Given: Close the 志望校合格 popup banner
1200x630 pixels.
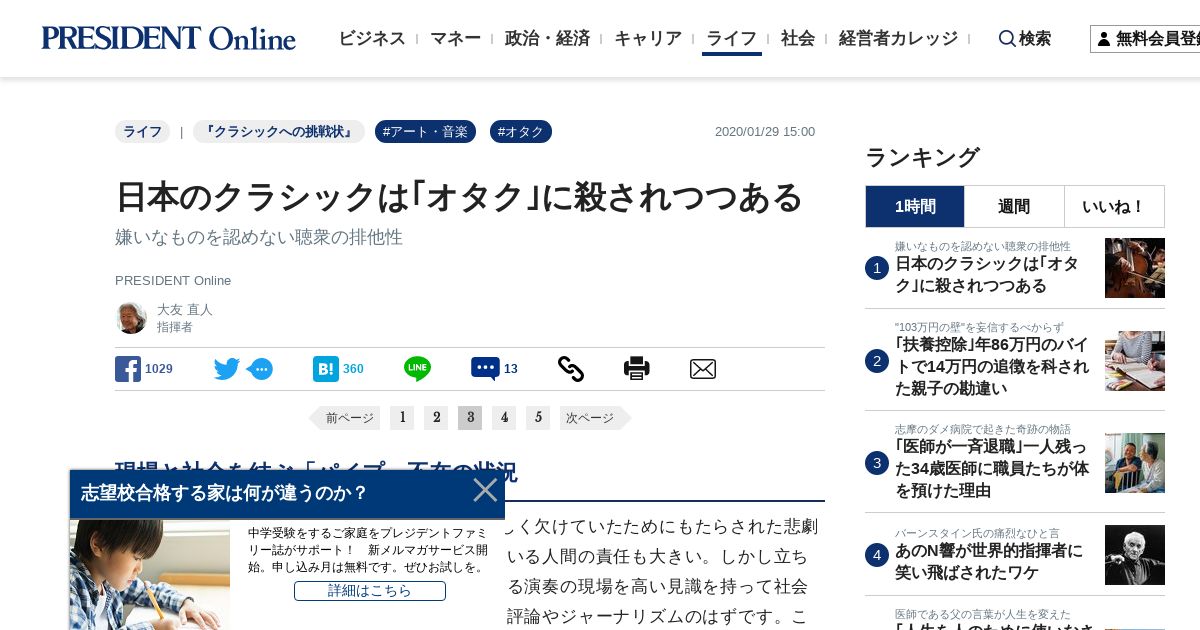Looking at the screenshot, I should point(485,490).
